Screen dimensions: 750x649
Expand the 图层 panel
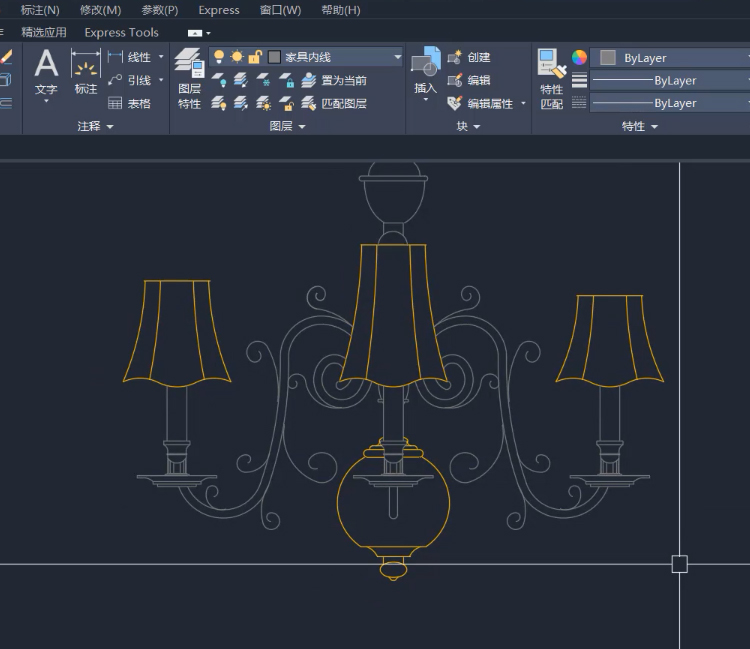(x=287, y=126)
